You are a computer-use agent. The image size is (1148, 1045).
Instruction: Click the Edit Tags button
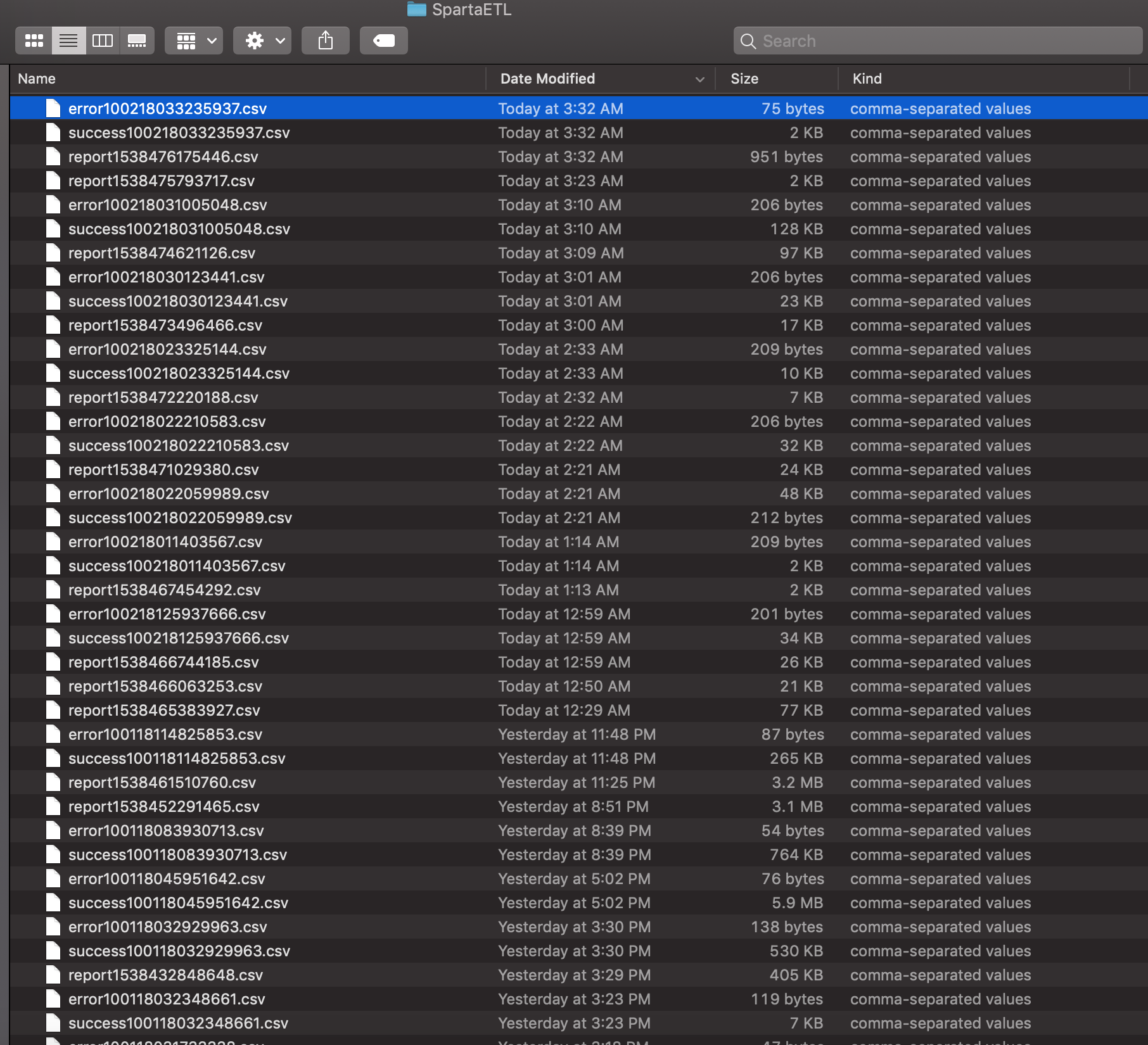(384, 41)
